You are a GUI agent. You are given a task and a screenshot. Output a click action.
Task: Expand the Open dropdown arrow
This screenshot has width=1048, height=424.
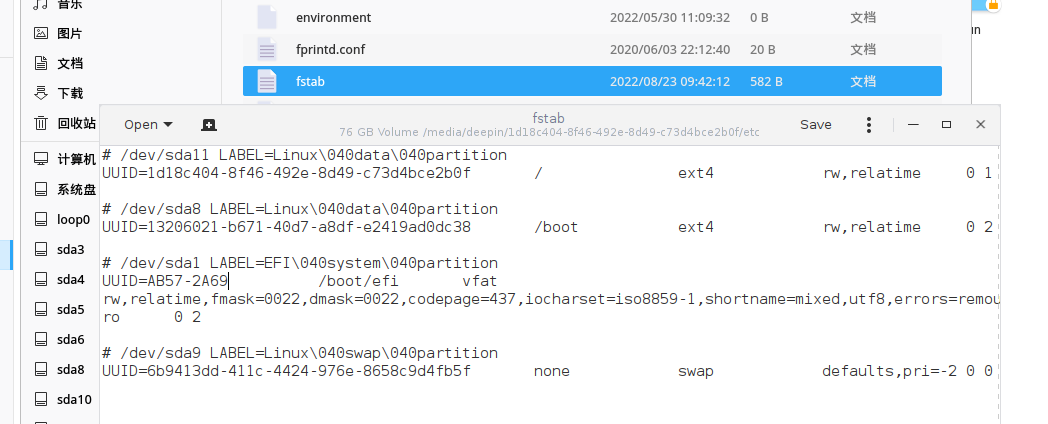tap(167, 125)
